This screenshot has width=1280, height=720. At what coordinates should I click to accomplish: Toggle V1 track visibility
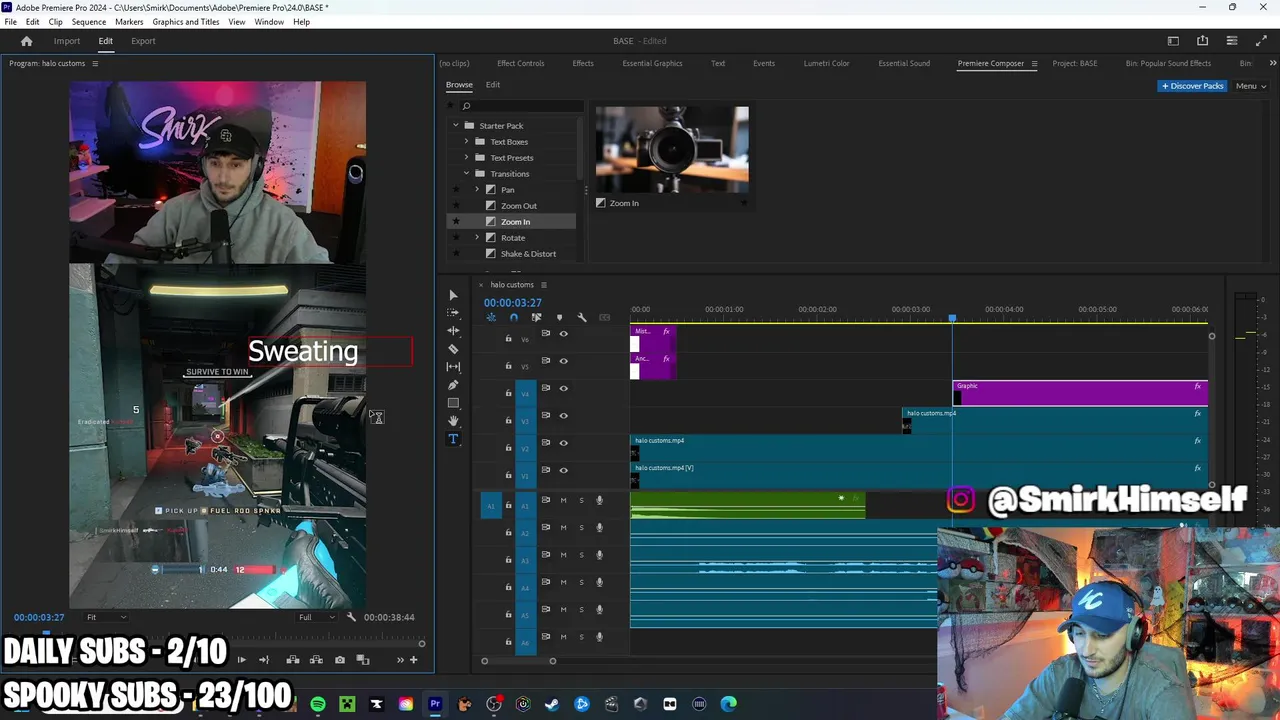(x=563, y=470)
